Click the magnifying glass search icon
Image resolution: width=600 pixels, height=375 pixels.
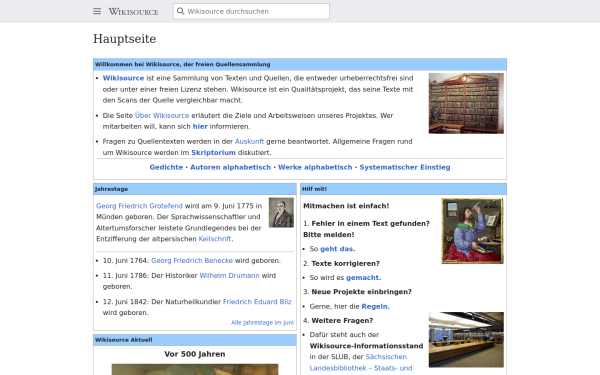[x=180, y=11]
